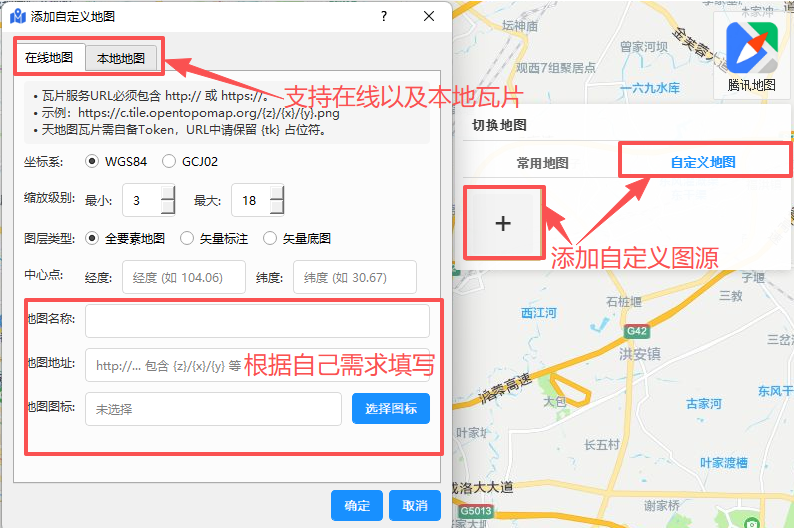This screenshot has width=794, height=528.
Task: Click the 纬度 latitude input field
Action: pos(355,277)
